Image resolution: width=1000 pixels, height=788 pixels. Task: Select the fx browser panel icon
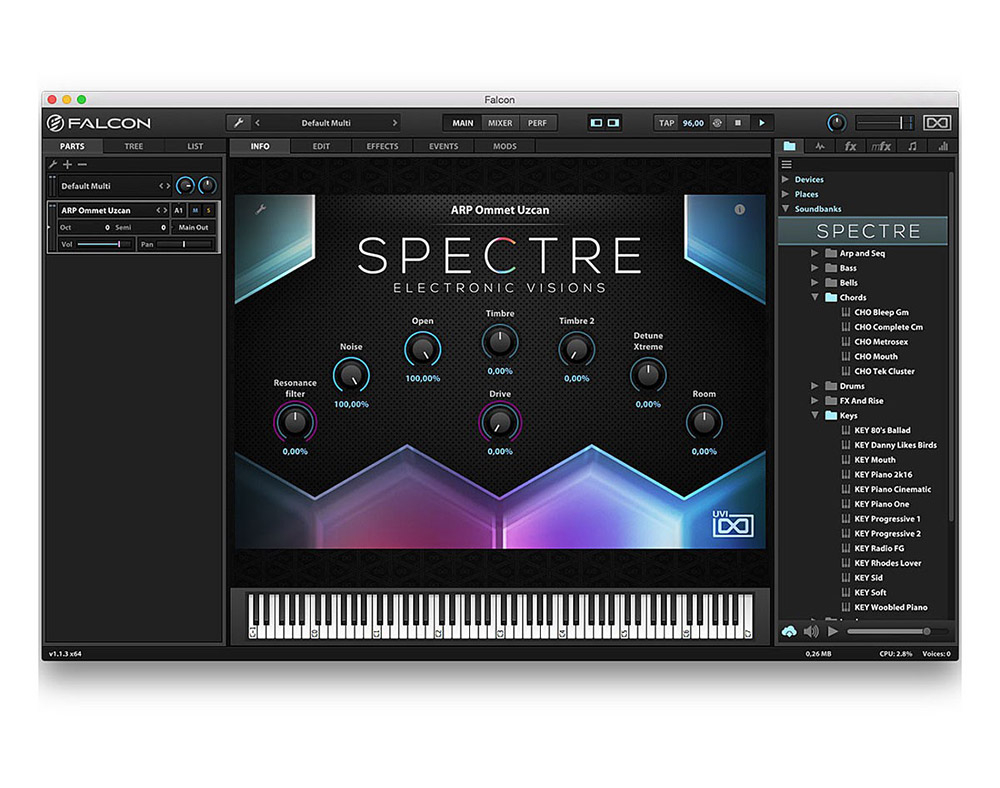[851, 147]
